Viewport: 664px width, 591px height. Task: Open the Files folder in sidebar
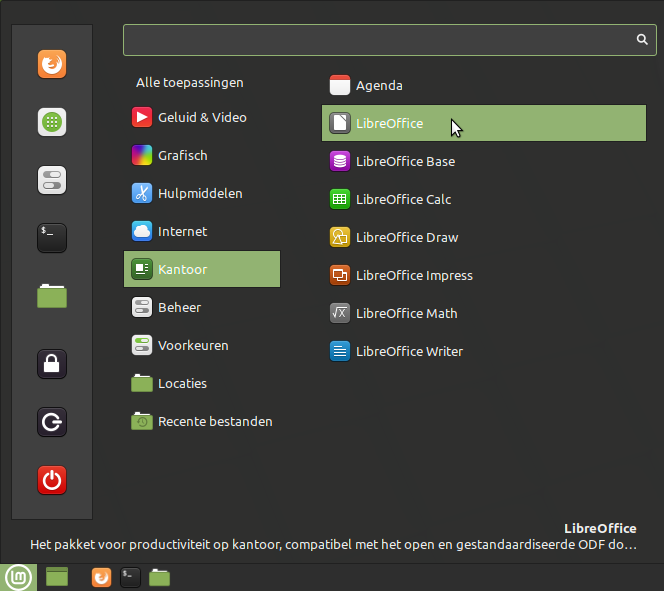click(x=52, y=296)
